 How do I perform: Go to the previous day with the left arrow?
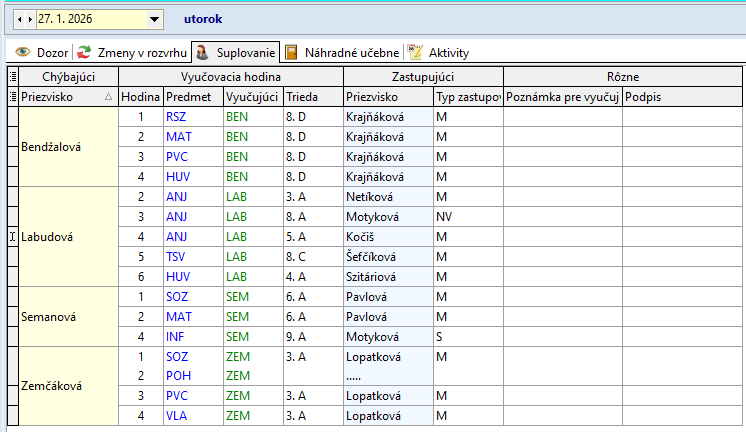click(19, 19)
